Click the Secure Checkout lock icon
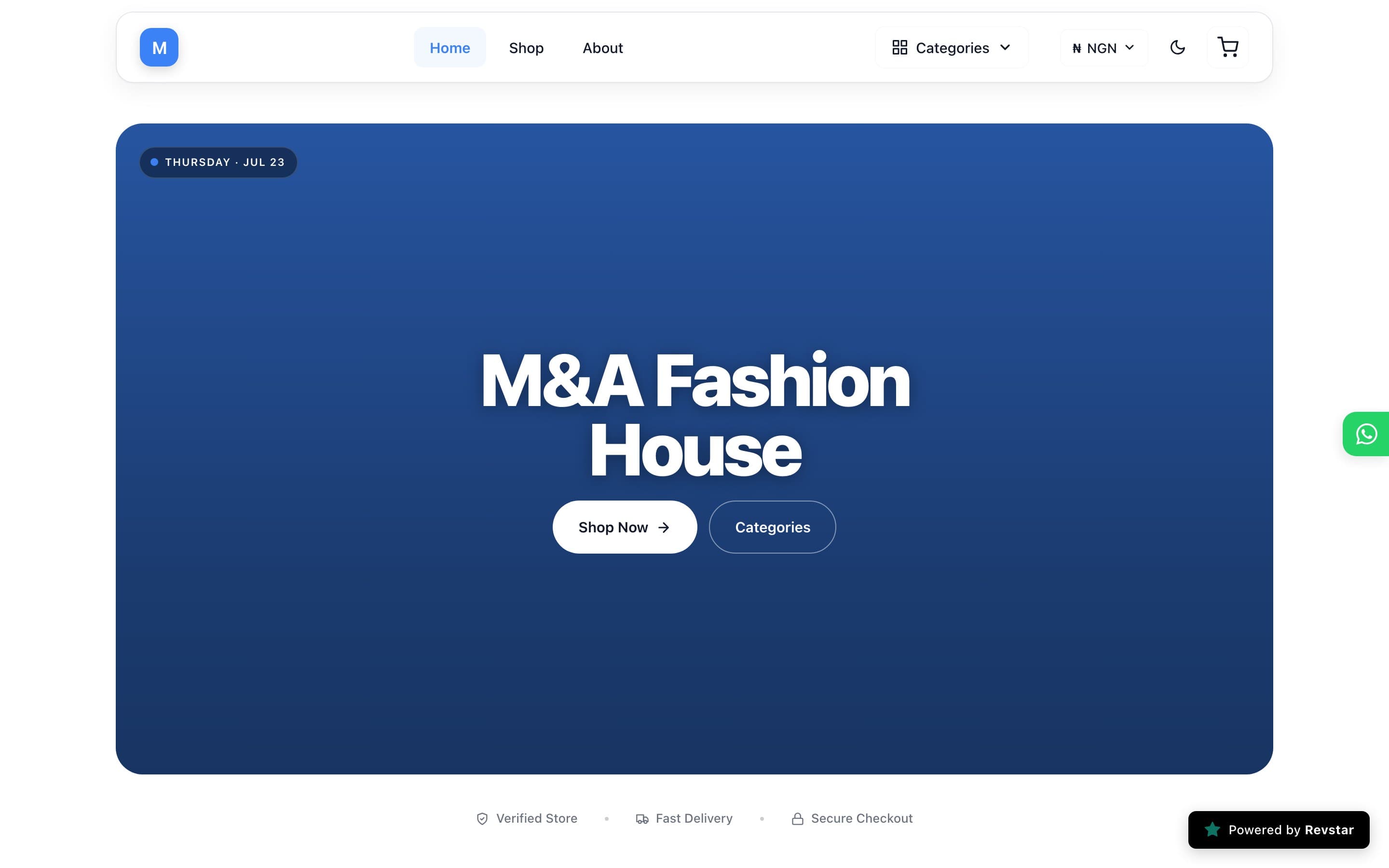 (x=797, y=819)
